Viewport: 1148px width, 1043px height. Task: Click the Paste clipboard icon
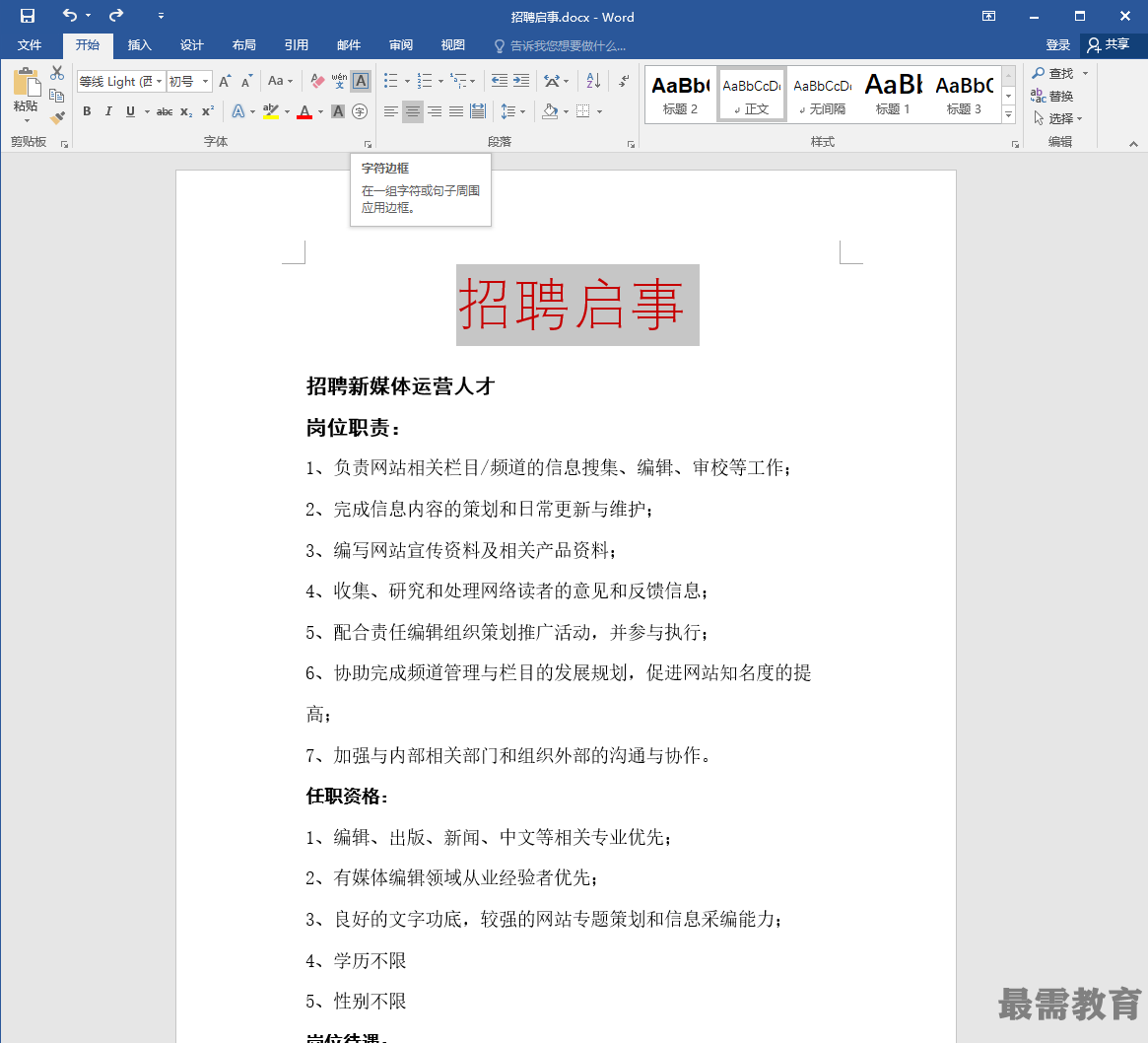tap(27, 83)
